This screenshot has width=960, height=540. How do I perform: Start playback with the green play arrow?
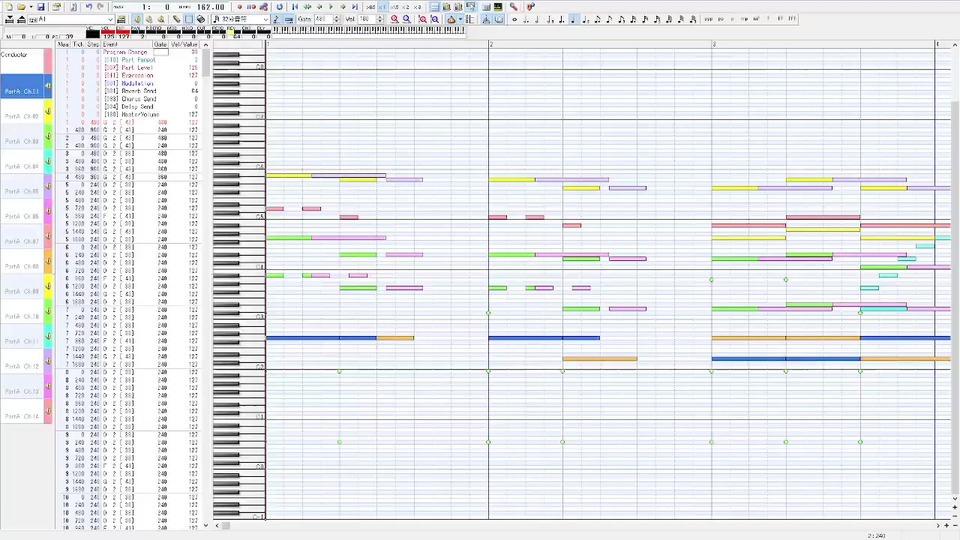331,7
